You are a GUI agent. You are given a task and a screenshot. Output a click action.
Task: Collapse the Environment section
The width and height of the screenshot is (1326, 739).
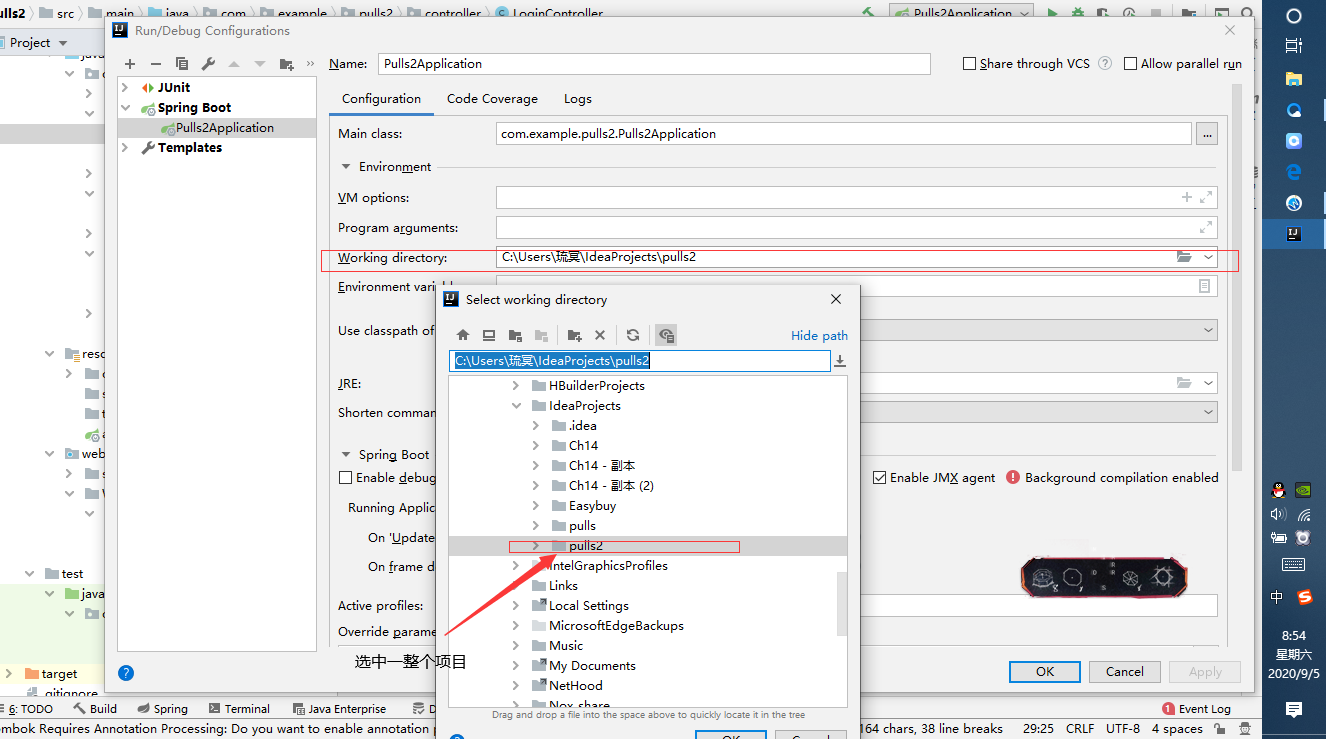pos(347,167)
